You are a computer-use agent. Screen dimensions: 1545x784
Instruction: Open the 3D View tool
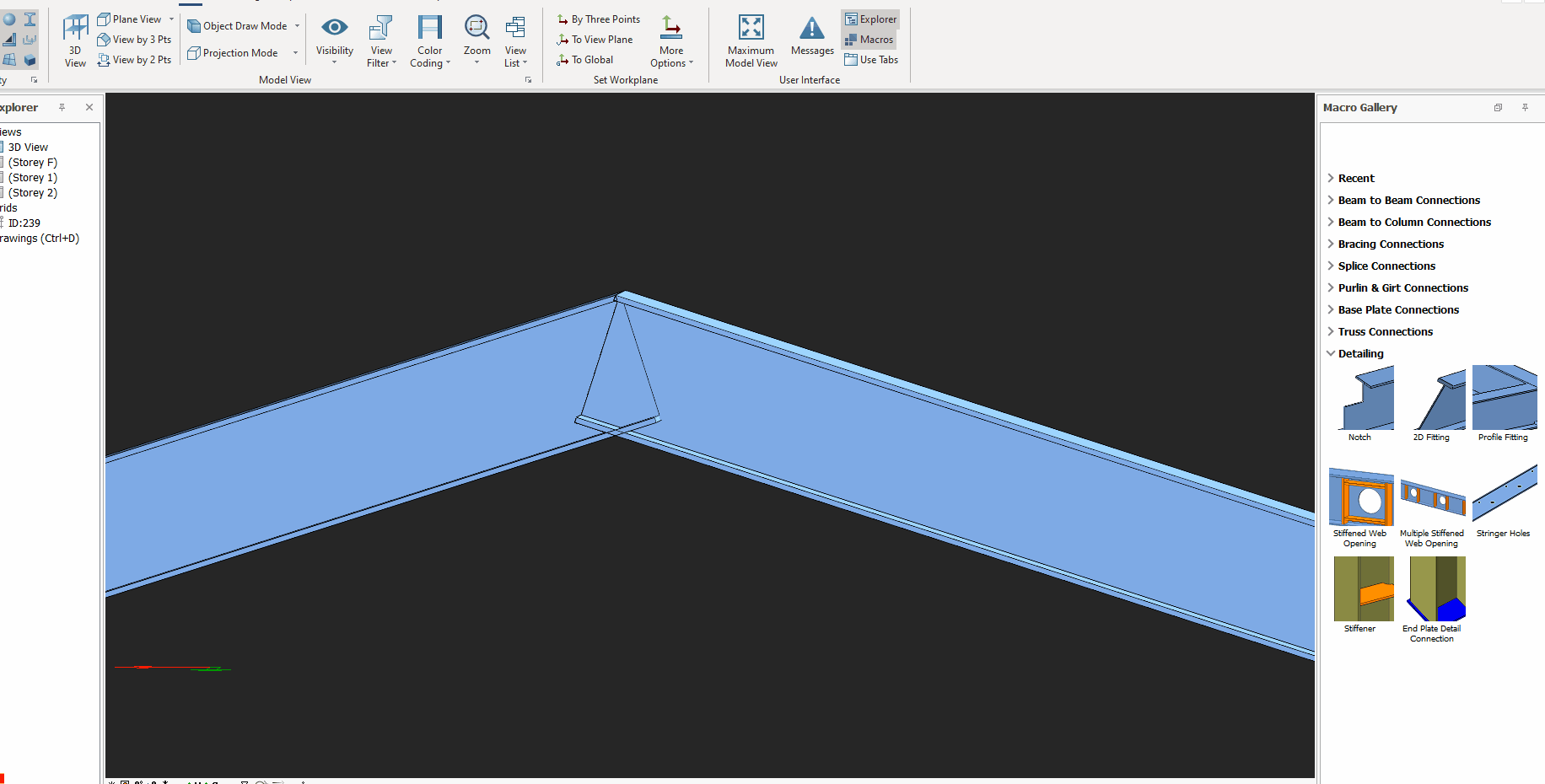[x=75, y=39]
